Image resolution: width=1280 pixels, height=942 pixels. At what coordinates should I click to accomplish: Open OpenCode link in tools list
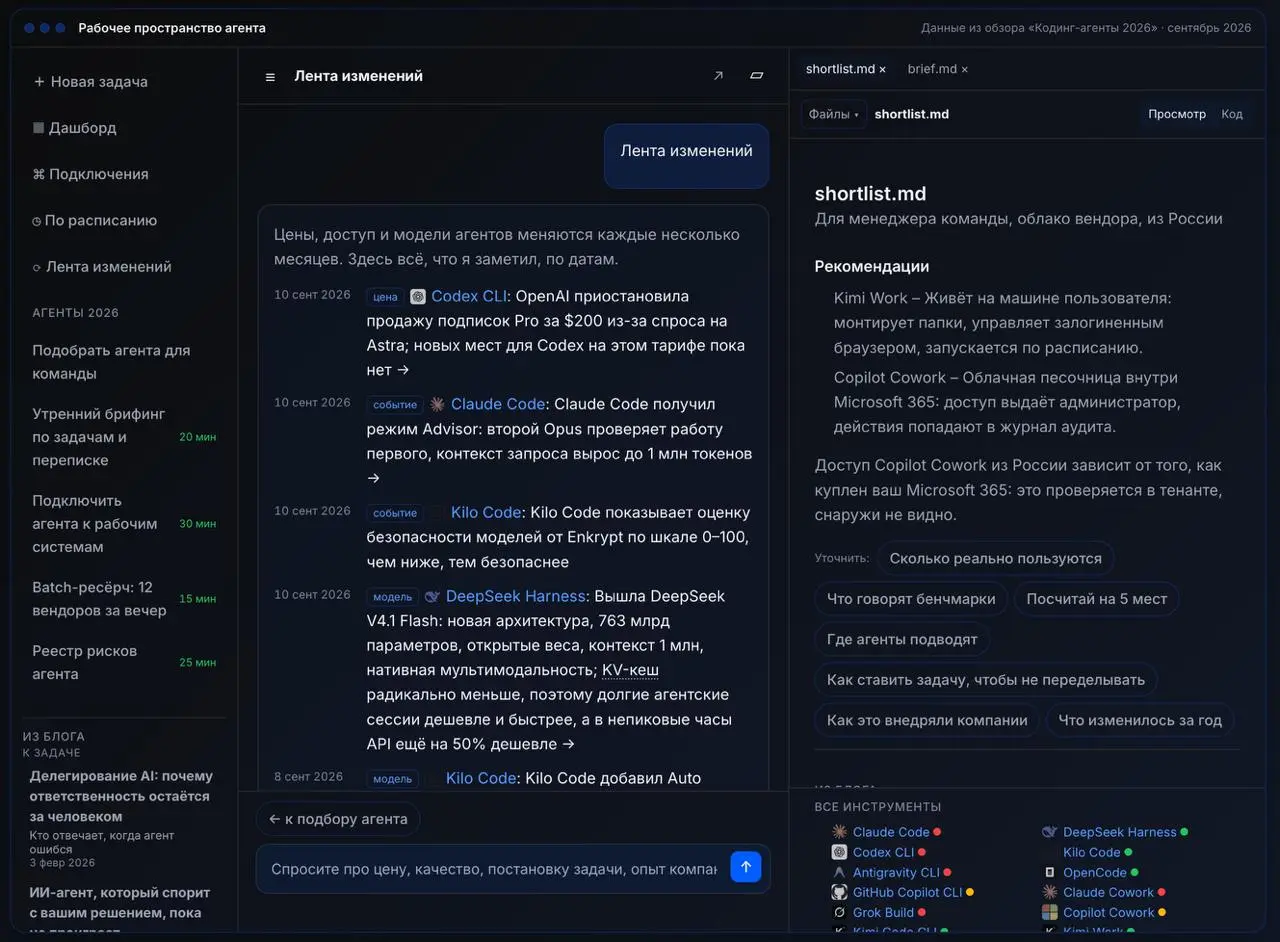point(1094,873)
